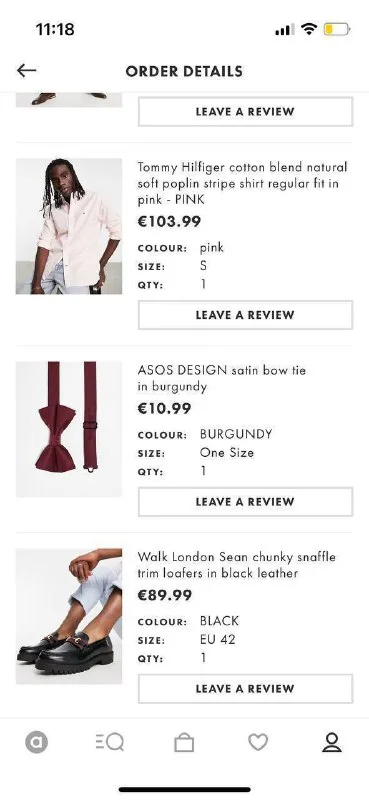369x800 pixels.
Task: Open the pink shirt product image
Action: (69, 226)
